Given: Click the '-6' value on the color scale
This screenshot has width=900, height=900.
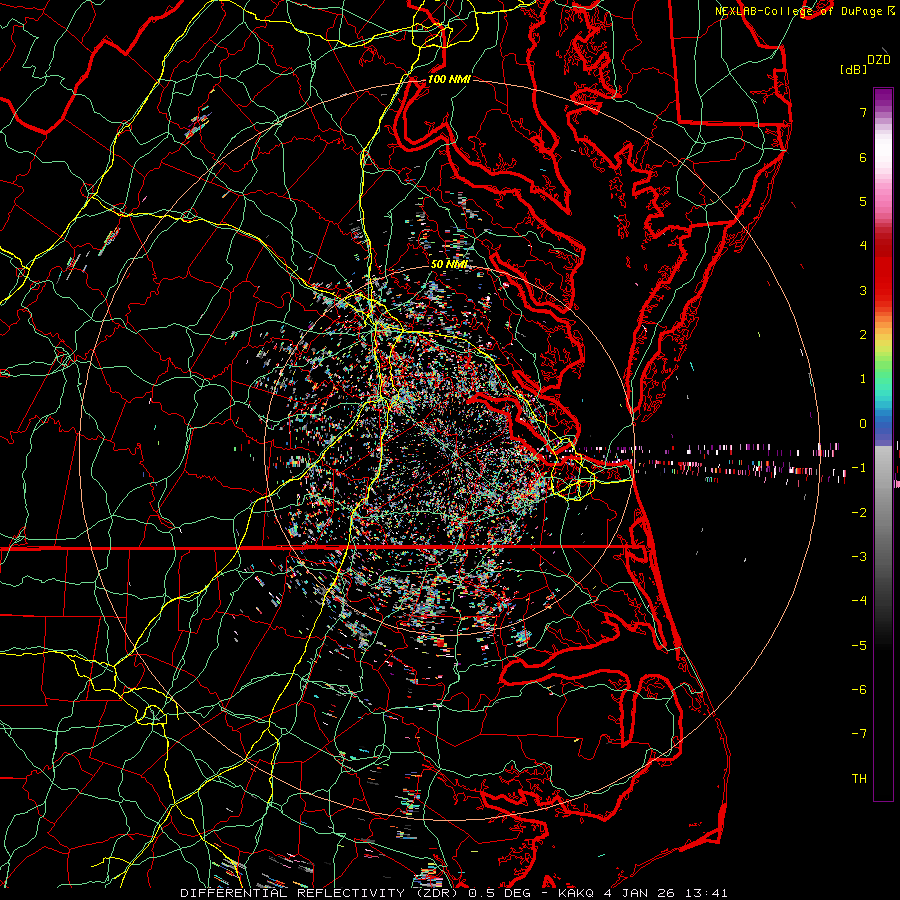Looking at the screenshot, I should coord(859,689).
